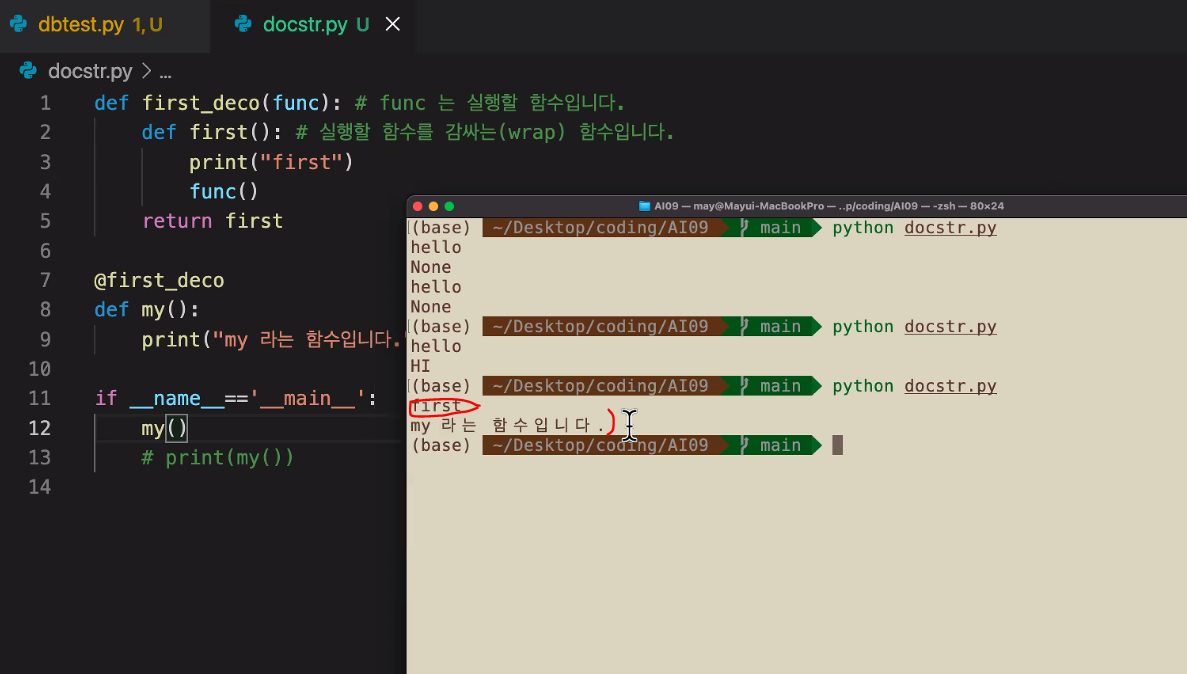Switch to the dbtest.py tab
This screenshot has height=674, width=1187.
point(98,25)
